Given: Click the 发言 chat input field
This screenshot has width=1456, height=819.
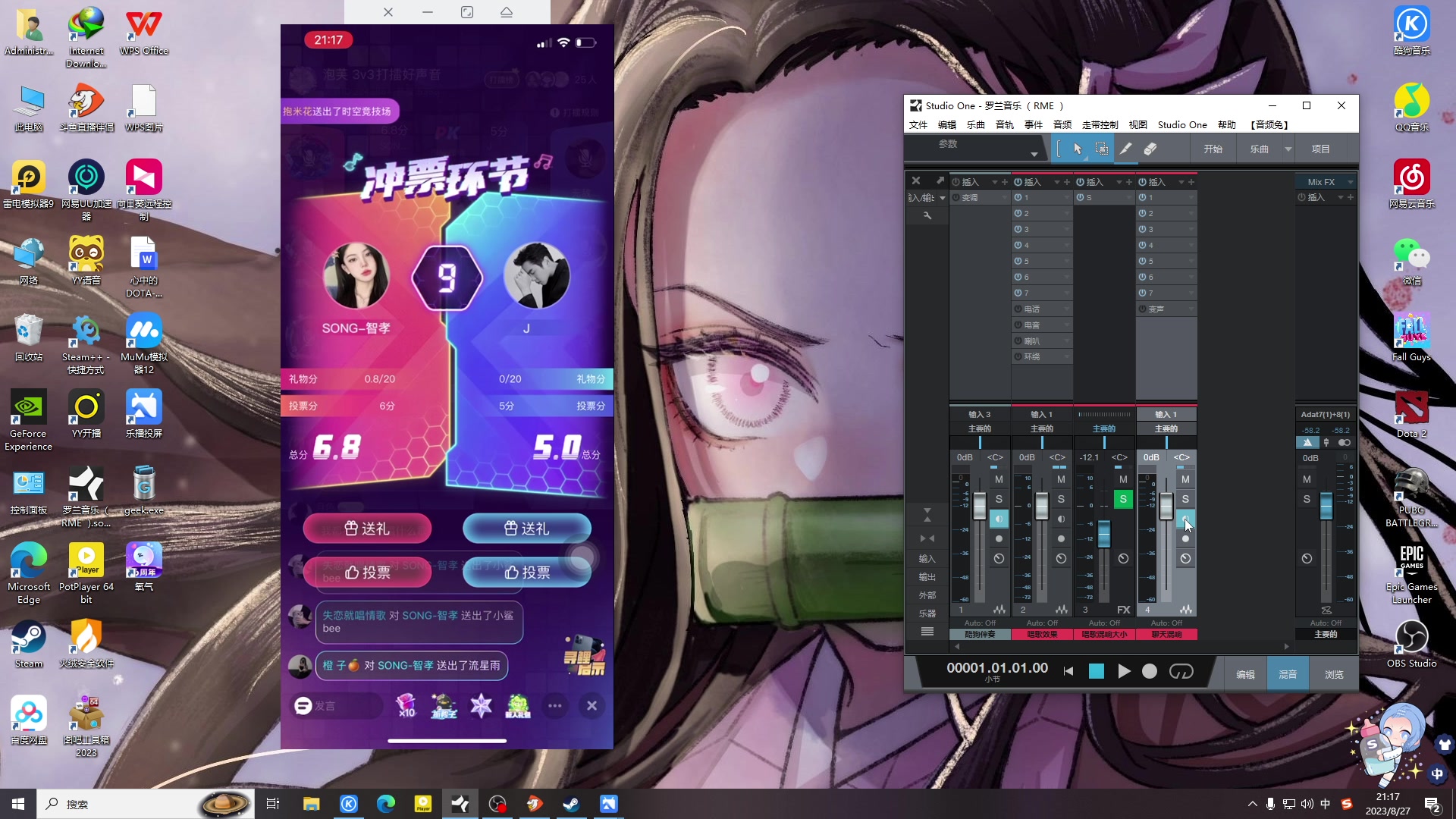Looking at the screenshot, I should 337,706.
